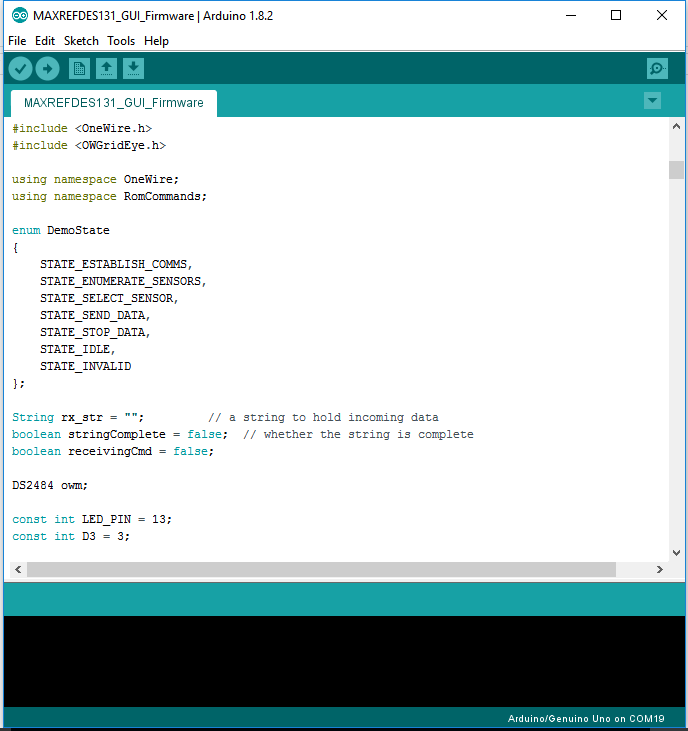Select the MAXREFDES131_GUI_Firmware tab
The height and width of the screenshot is (731, 688).
click(x=113, y=103)
